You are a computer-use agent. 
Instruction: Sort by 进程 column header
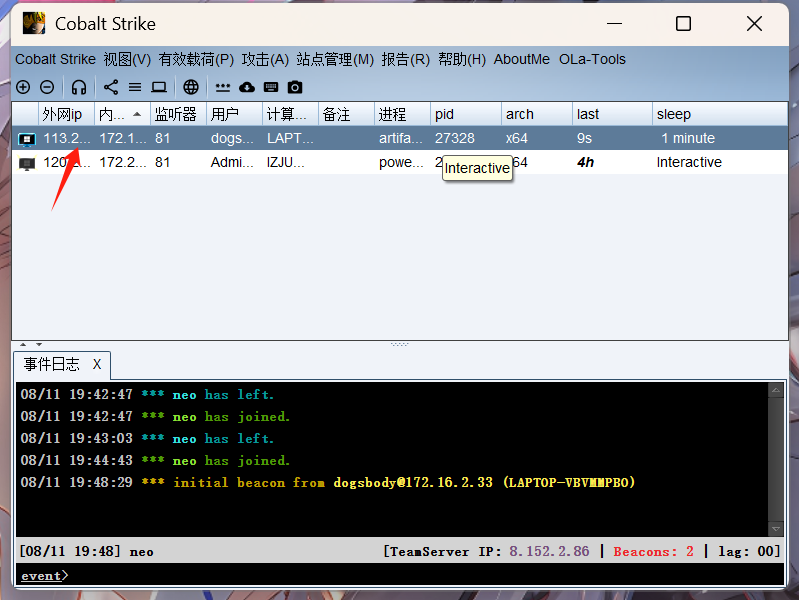pyautogui.click(x=403, y=114)
